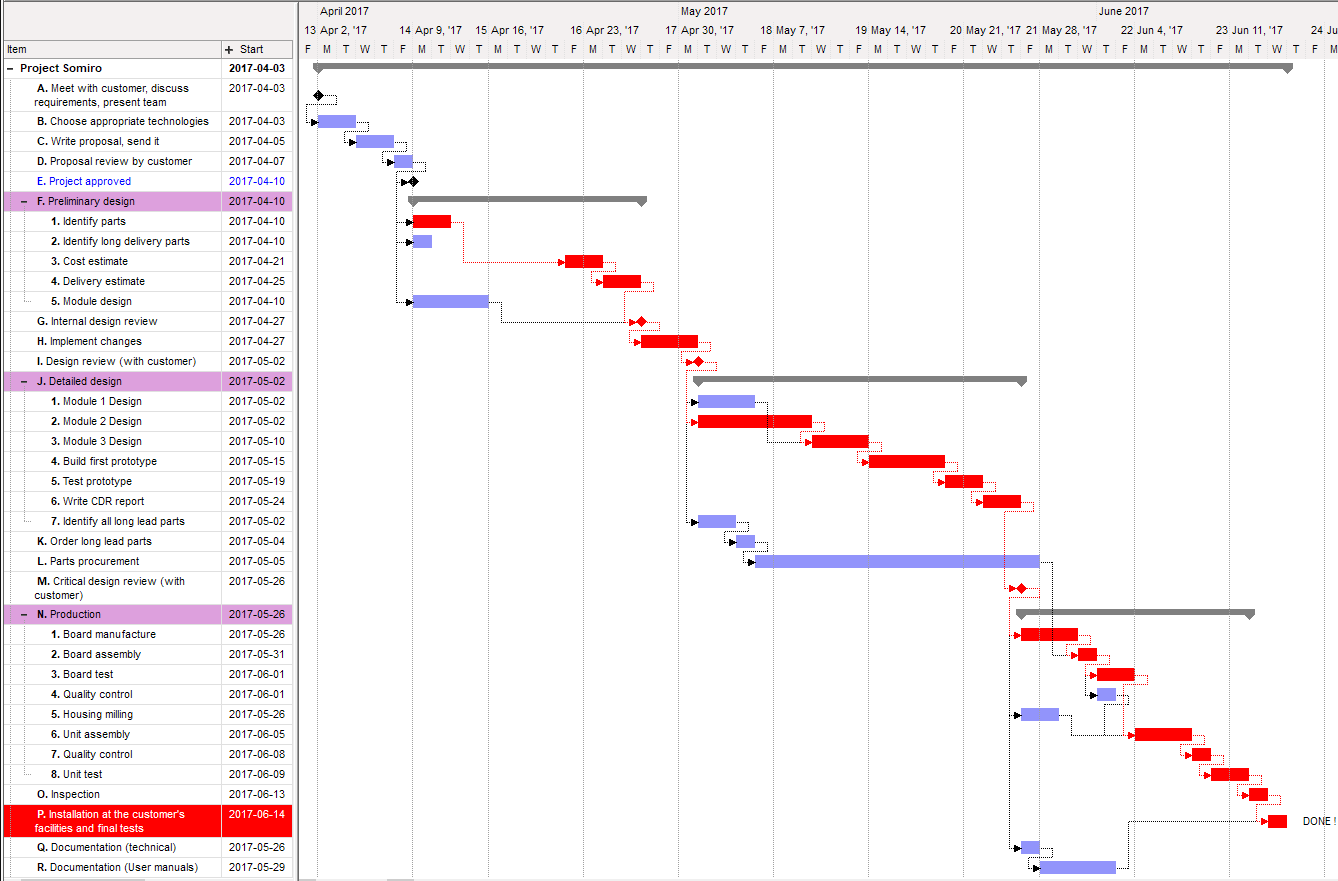Click the red Module 2 Design bar
1338x881 pixels.
(754, 421)
